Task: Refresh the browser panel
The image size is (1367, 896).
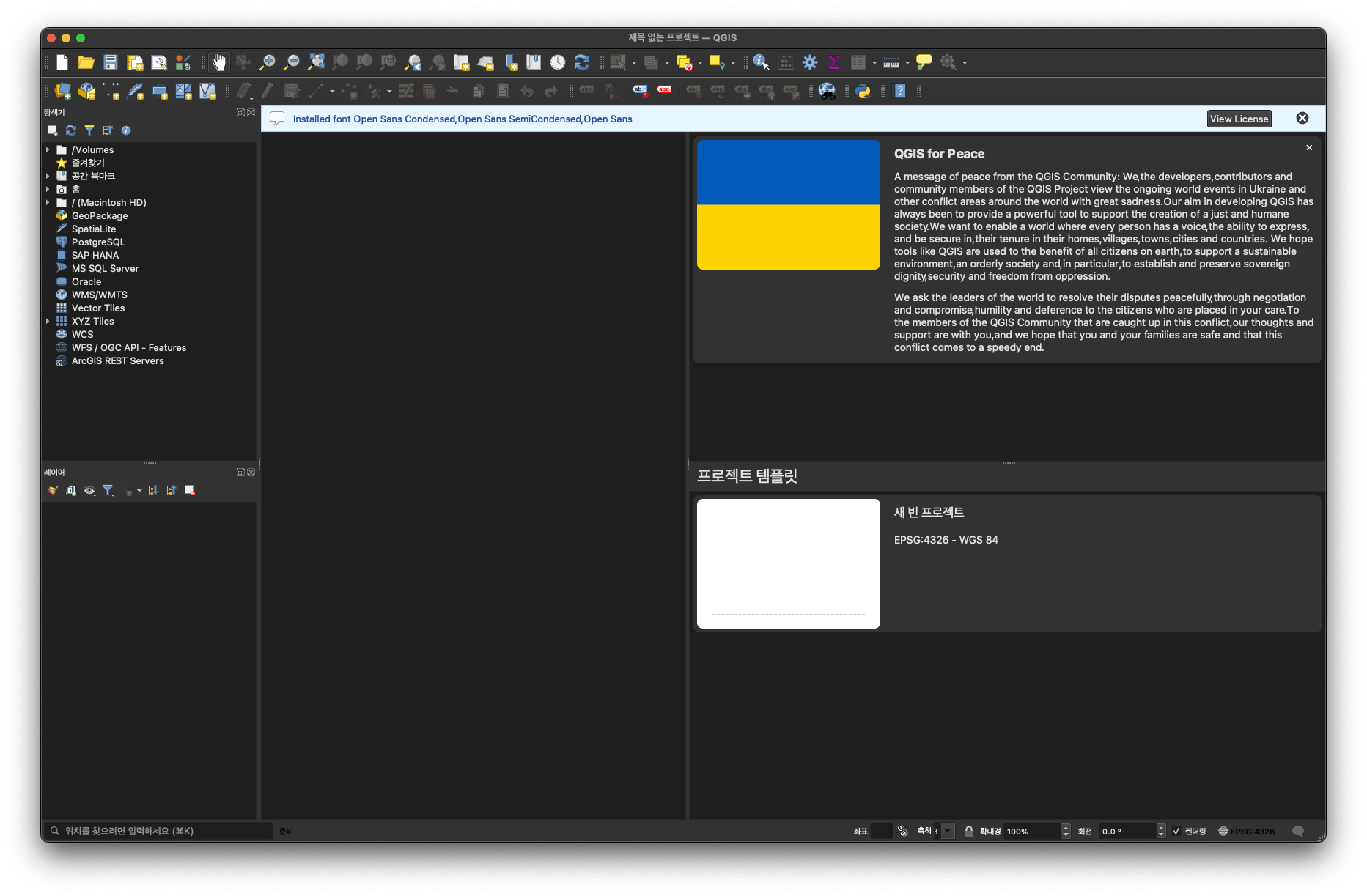Action: point(71,130)
